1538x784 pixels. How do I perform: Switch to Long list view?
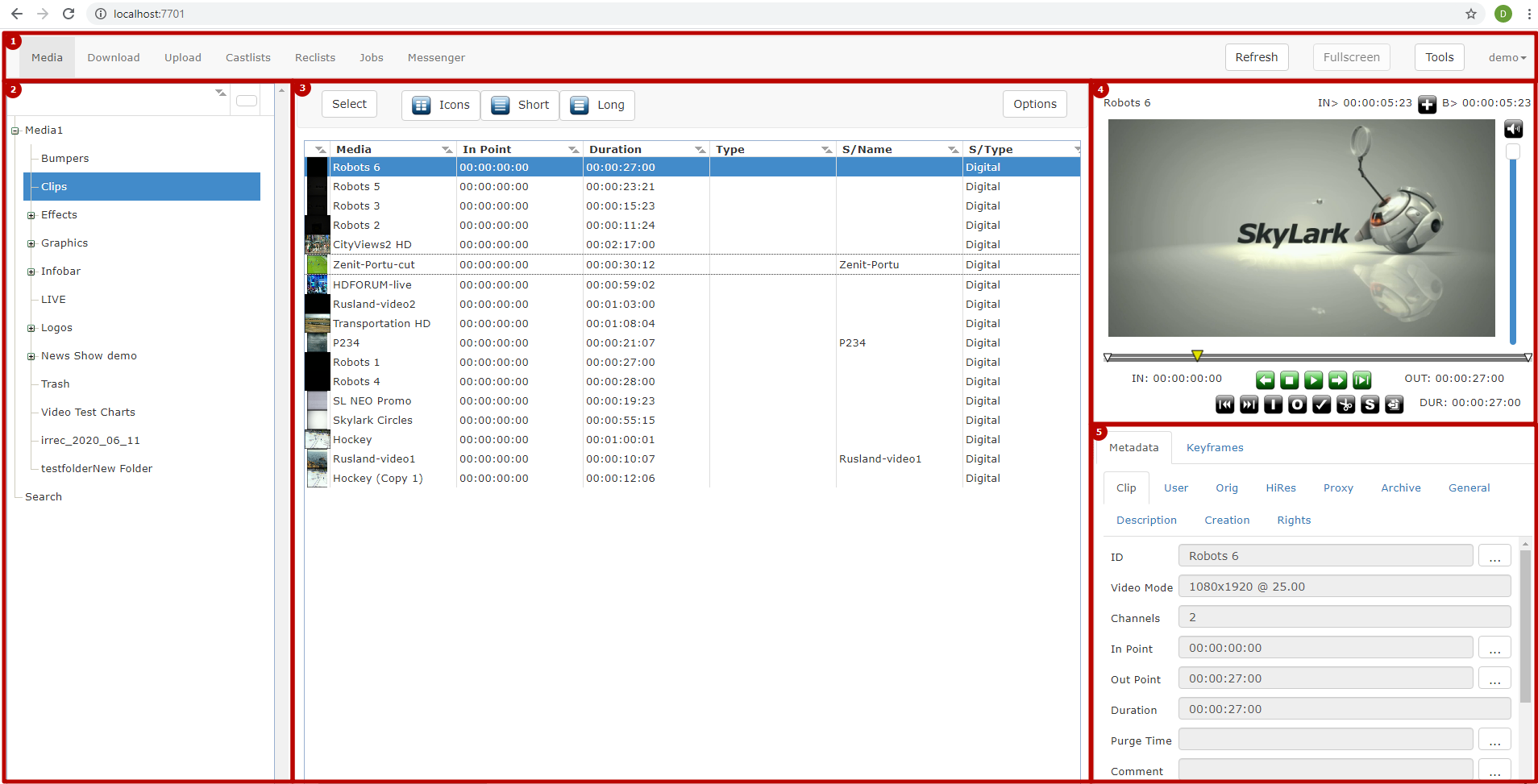click(597, 105)
